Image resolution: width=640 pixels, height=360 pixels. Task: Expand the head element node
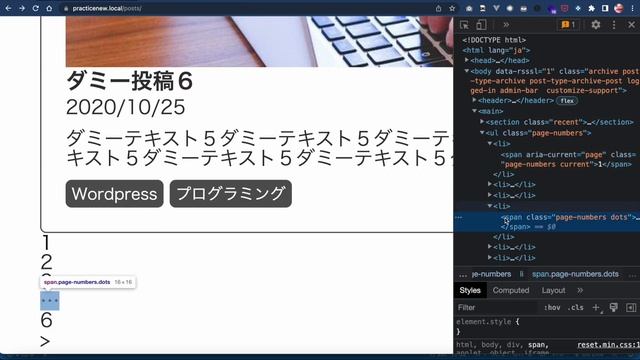tap(467, 60)
